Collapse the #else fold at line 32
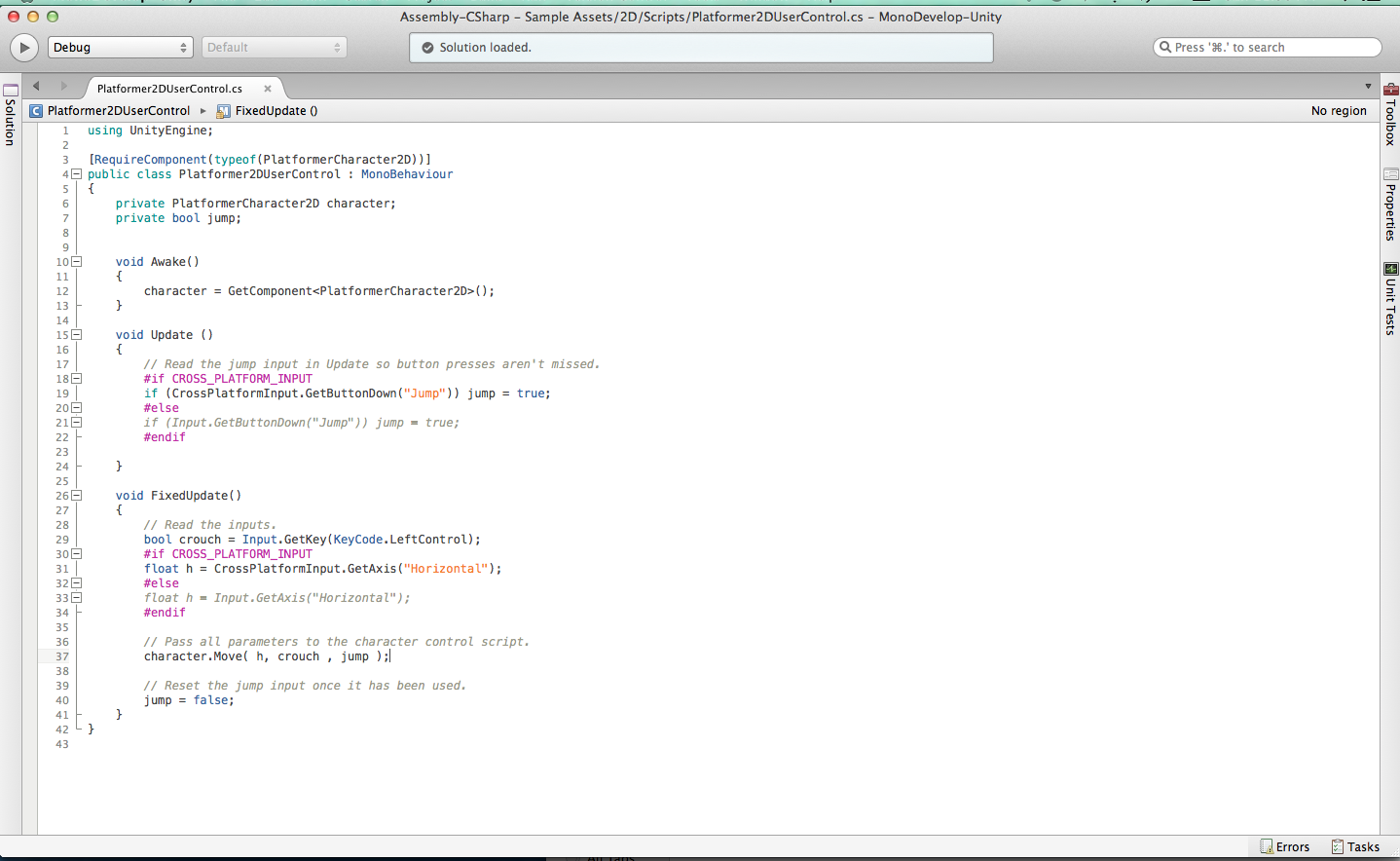The image size is (1400, 861). [x=77, y=583]
